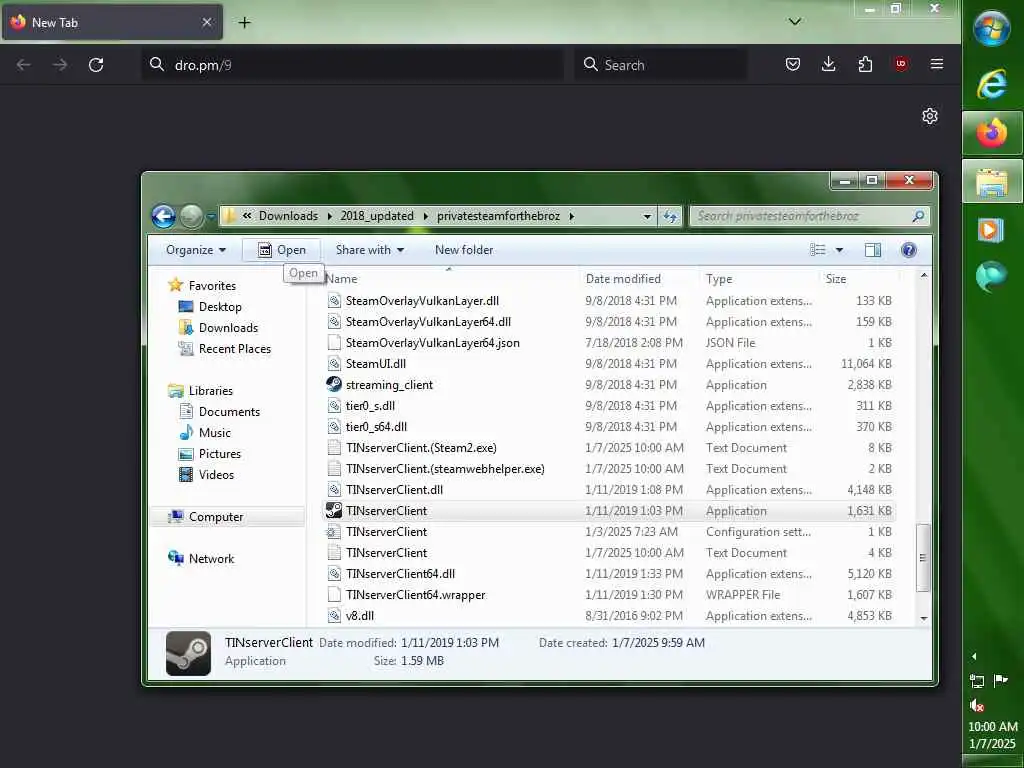Expand the address bar previous locations dropdown
Viewport: 1024px width, 768px height.
[647, 216]
